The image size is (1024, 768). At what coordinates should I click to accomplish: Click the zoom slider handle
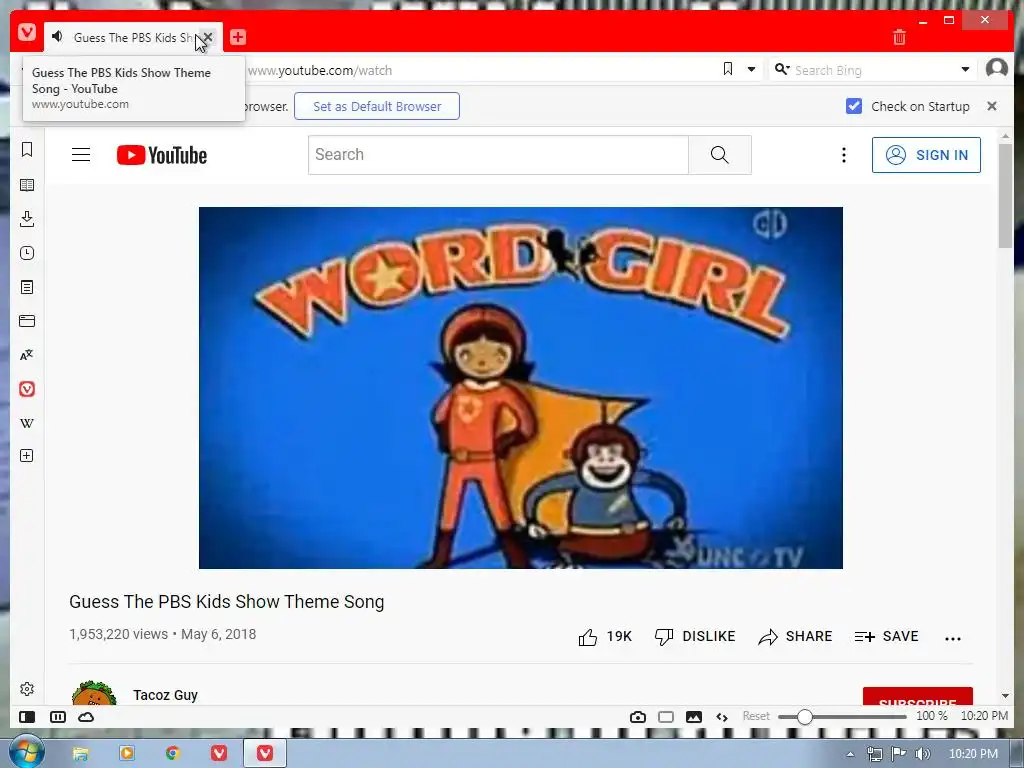(805, 717)
